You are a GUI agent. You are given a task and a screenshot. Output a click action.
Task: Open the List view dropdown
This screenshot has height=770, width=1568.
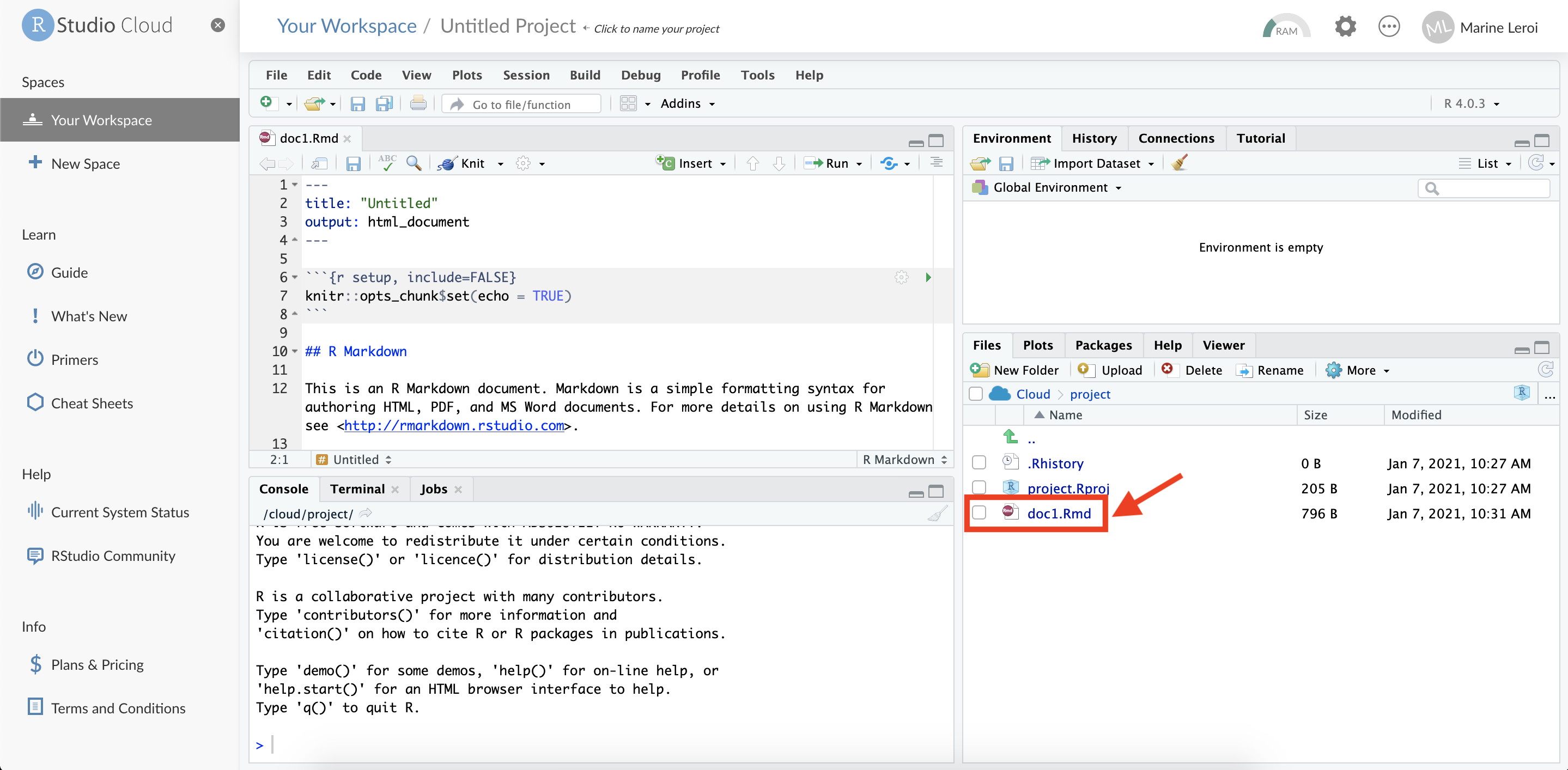click(1486, 163)
